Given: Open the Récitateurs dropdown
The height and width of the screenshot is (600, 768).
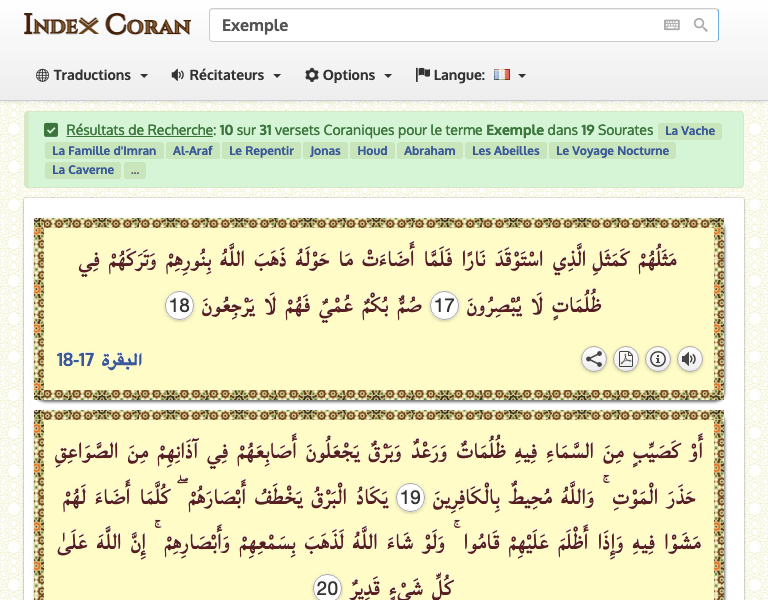Looking at the screenshot, I should [226, 75].
